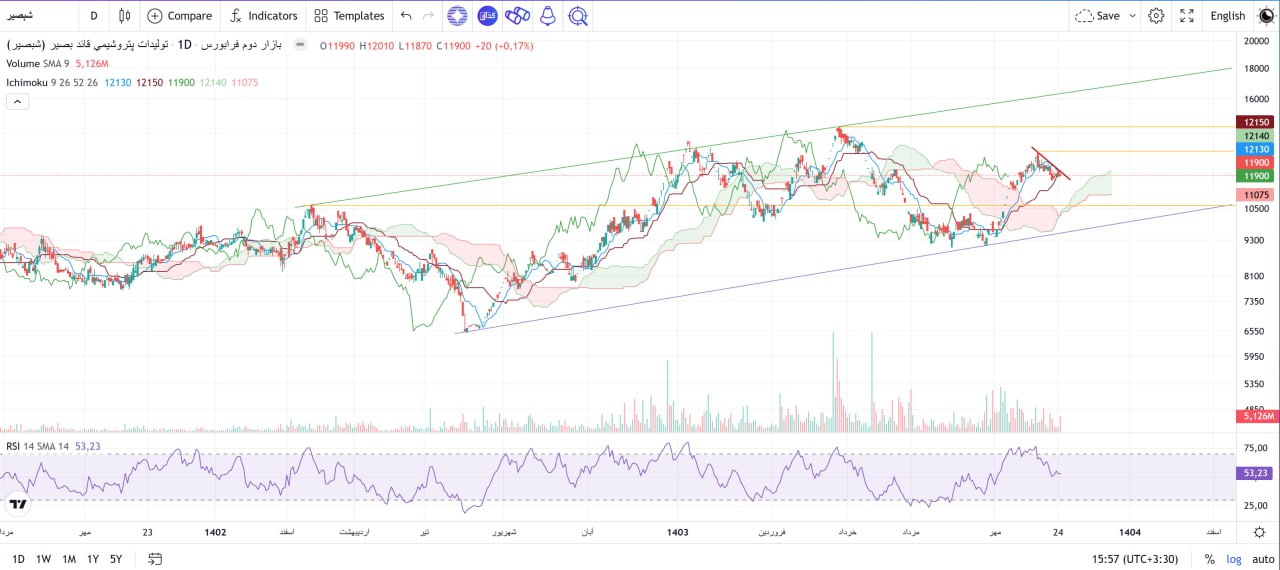Viewport: 1280px width, 570px height.
Task: Click the undo arrow in toolbar
Action: coord(405,15)
